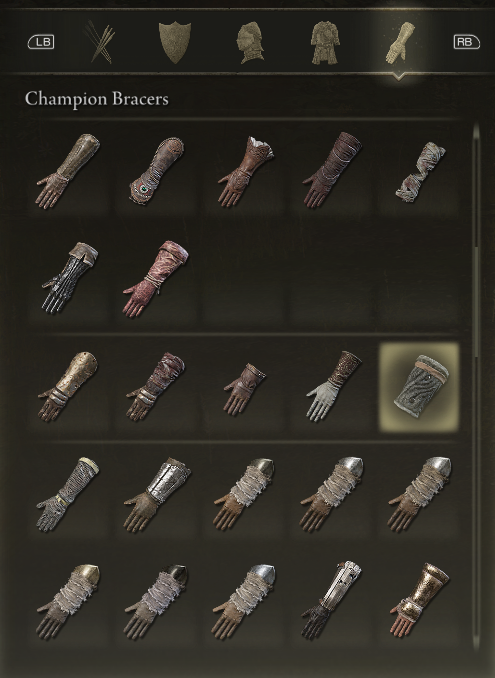495x678 pixels.
Task: Switch to the chest armor tab
Action: (x=326, y=43)
